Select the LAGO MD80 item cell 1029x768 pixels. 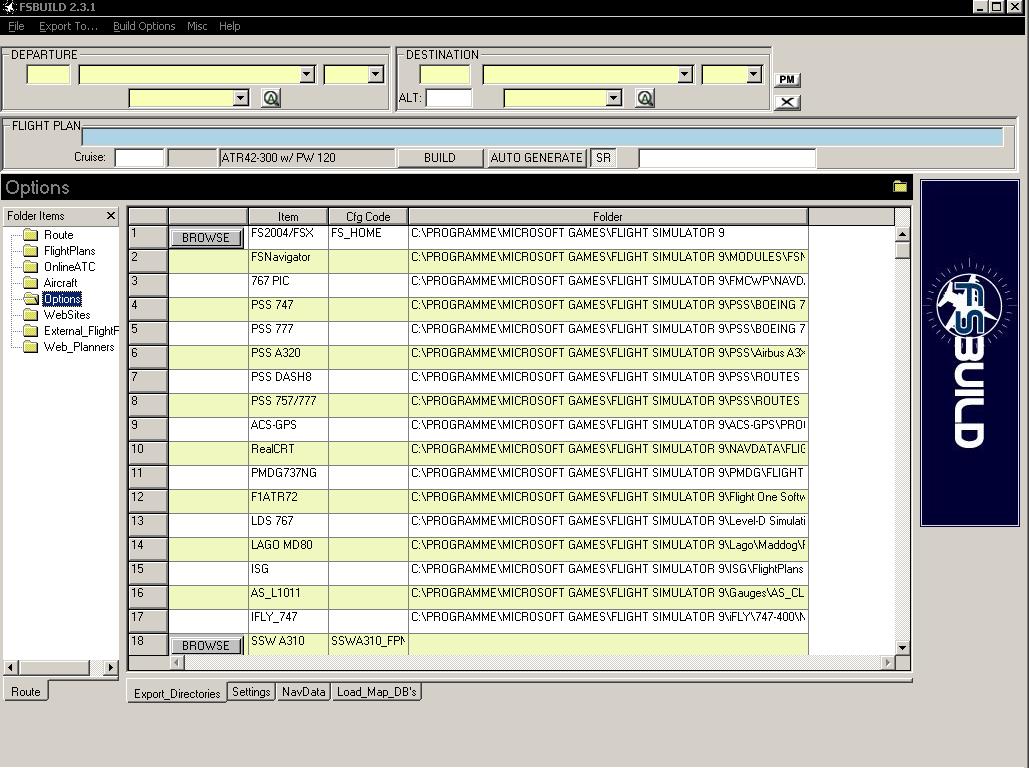(x=288, y=549)
